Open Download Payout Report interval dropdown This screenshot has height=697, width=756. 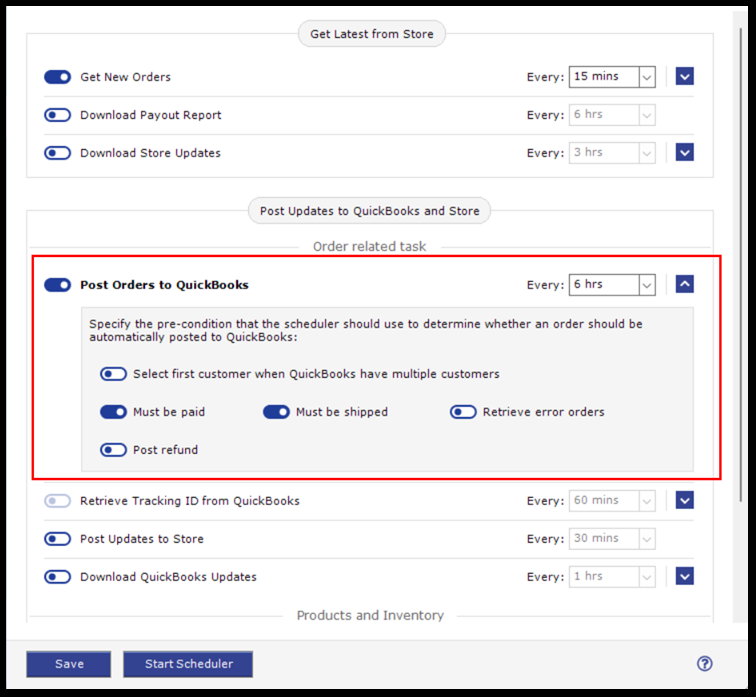[x=612, y=115]
